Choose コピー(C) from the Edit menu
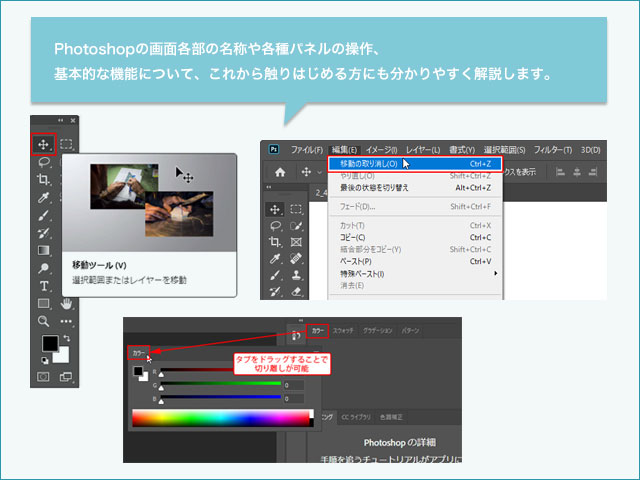Screen dimensions: 640x480 pyautogui.click(x=416, y=238)
